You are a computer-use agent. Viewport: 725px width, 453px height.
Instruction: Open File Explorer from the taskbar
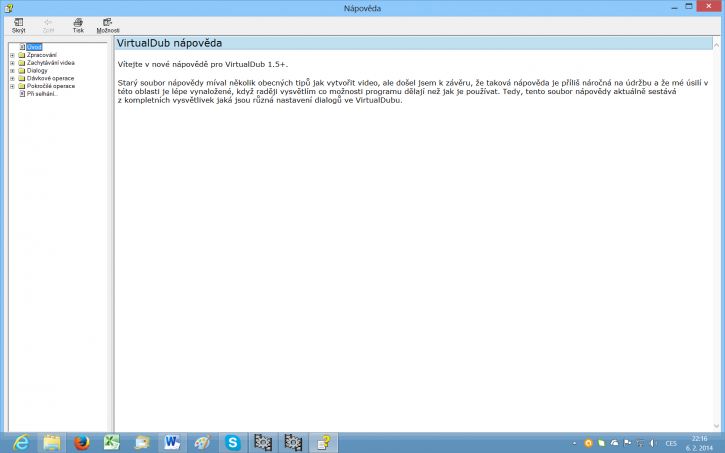(52, 443)
